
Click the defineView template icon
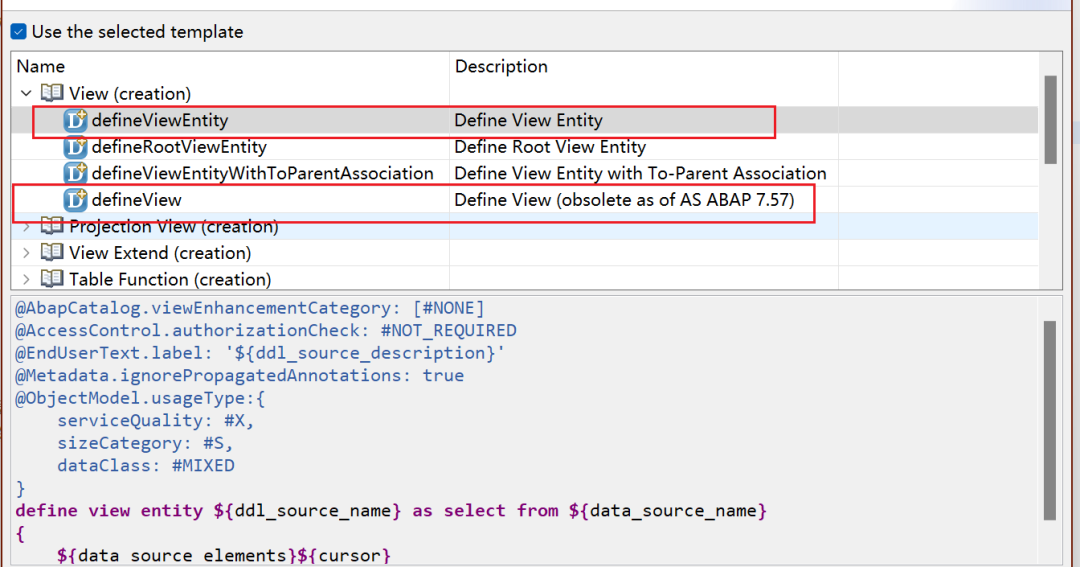tap(75, 200)
